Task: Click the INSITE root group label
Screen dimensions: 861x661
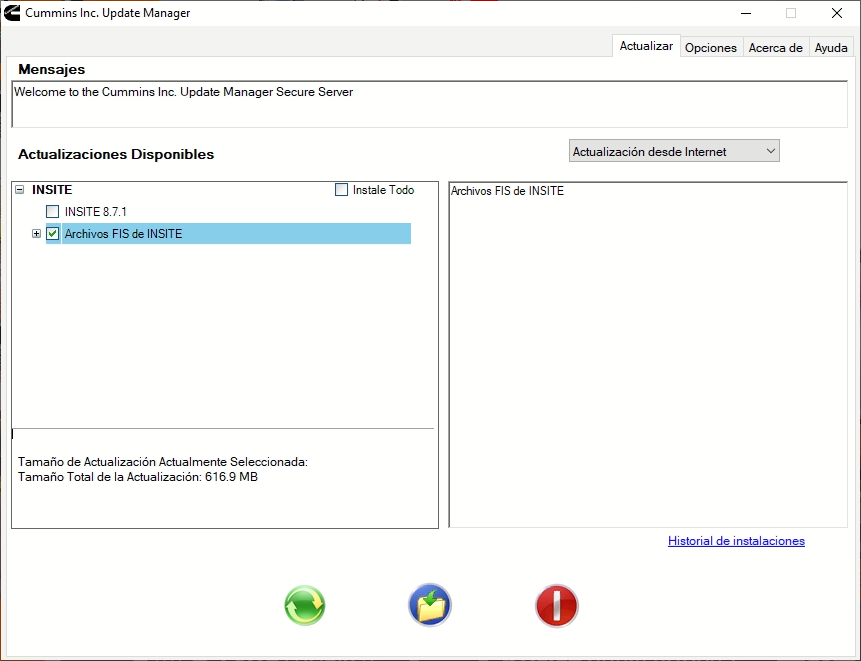Action: tap(52, 189)
